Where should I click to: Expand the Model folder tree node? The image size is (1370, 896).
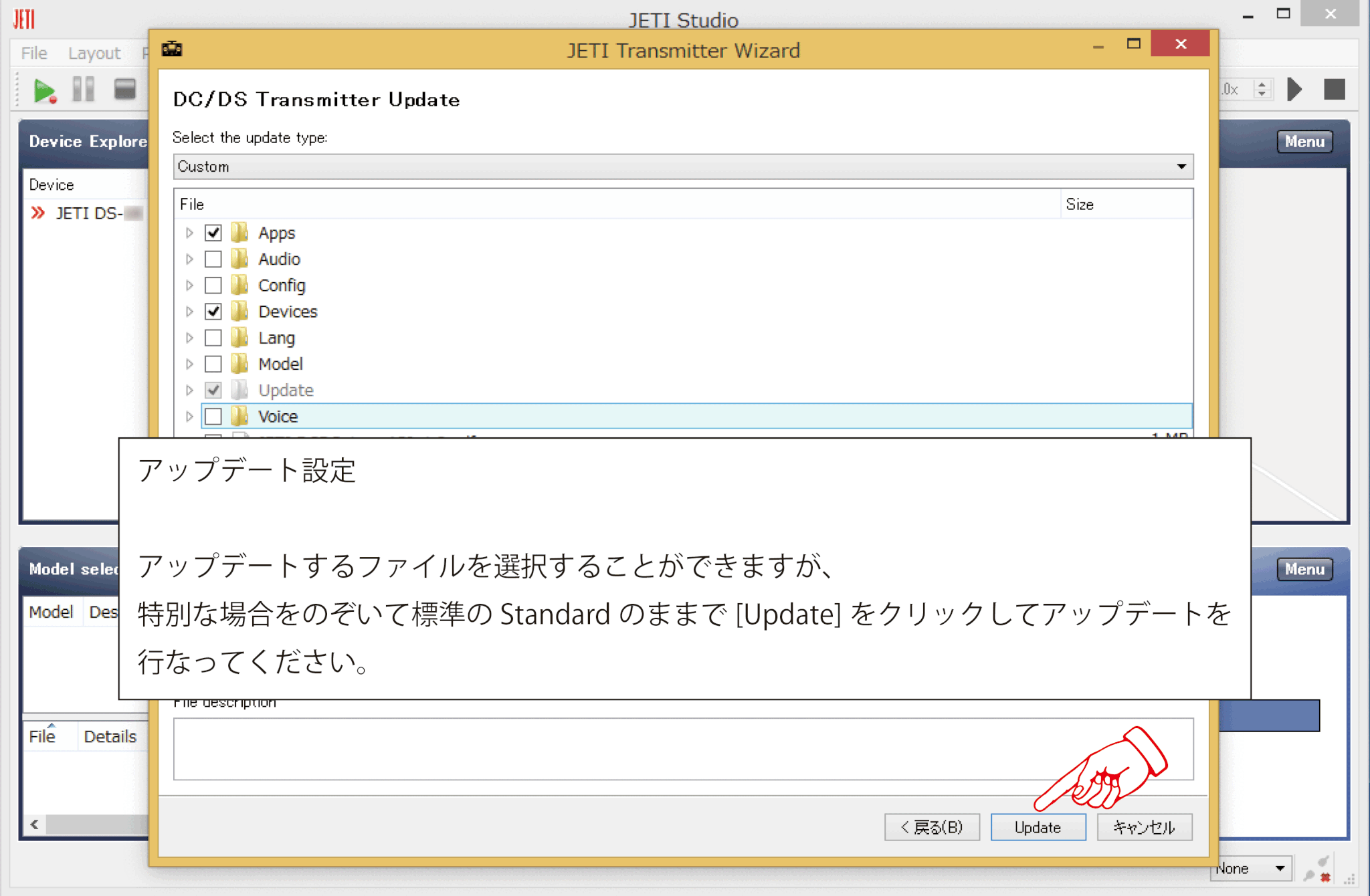[189, 364]
